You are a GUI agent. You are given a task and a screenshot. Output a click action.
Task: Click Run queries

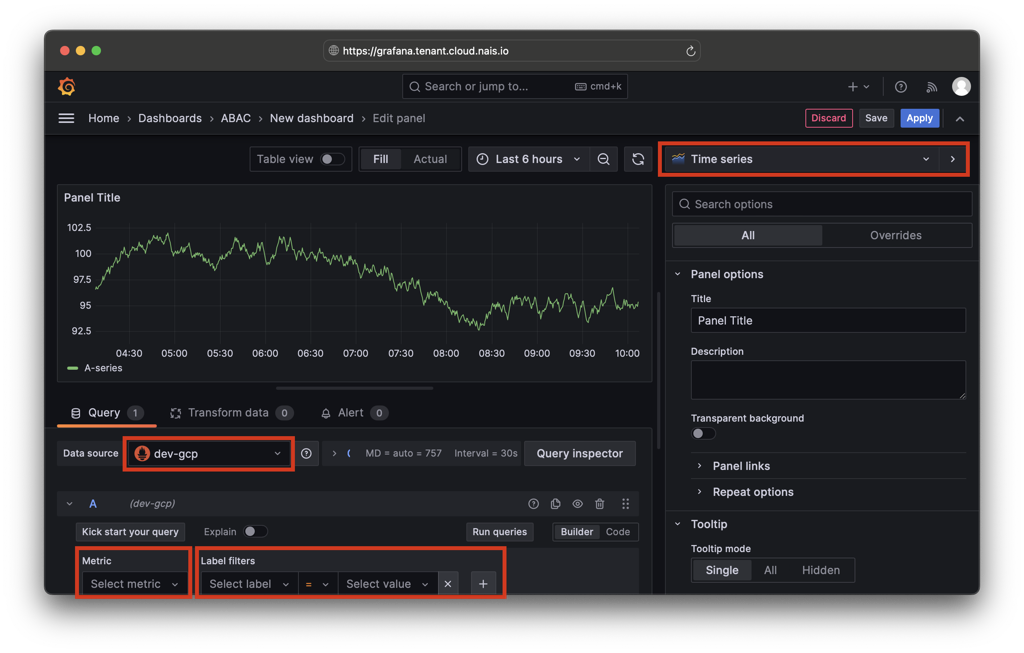499,532
